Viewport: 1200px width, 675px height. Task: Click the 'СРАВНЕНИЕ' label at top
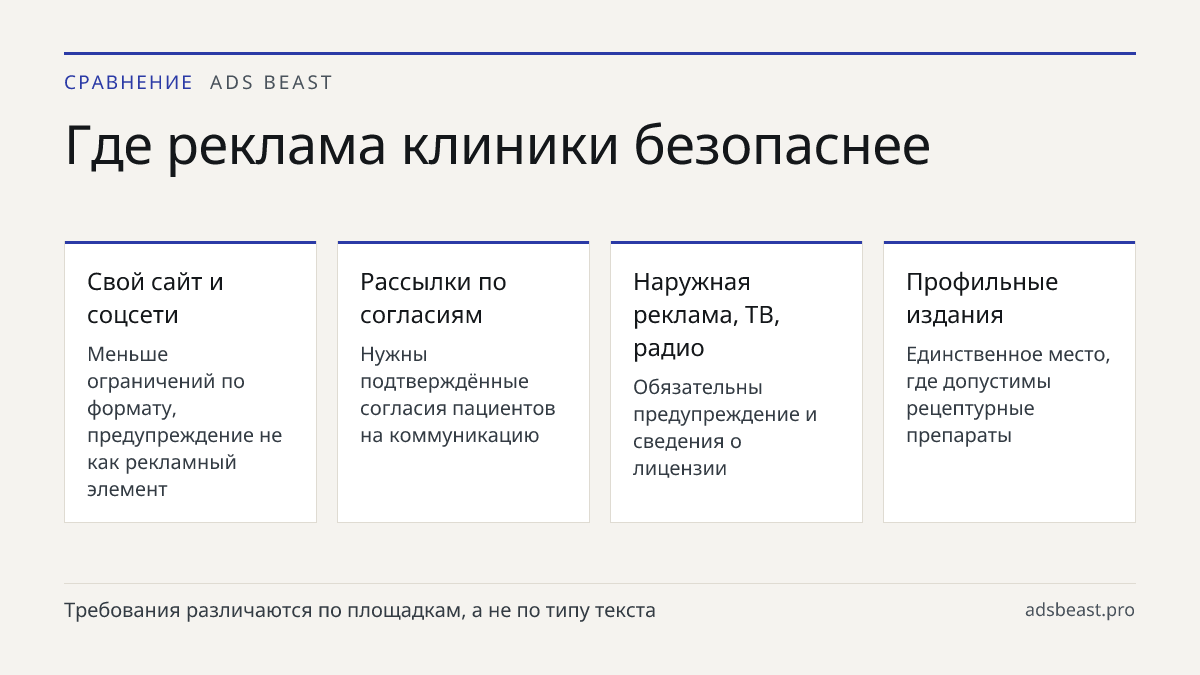pyautogui.click(x=128, y=83)
